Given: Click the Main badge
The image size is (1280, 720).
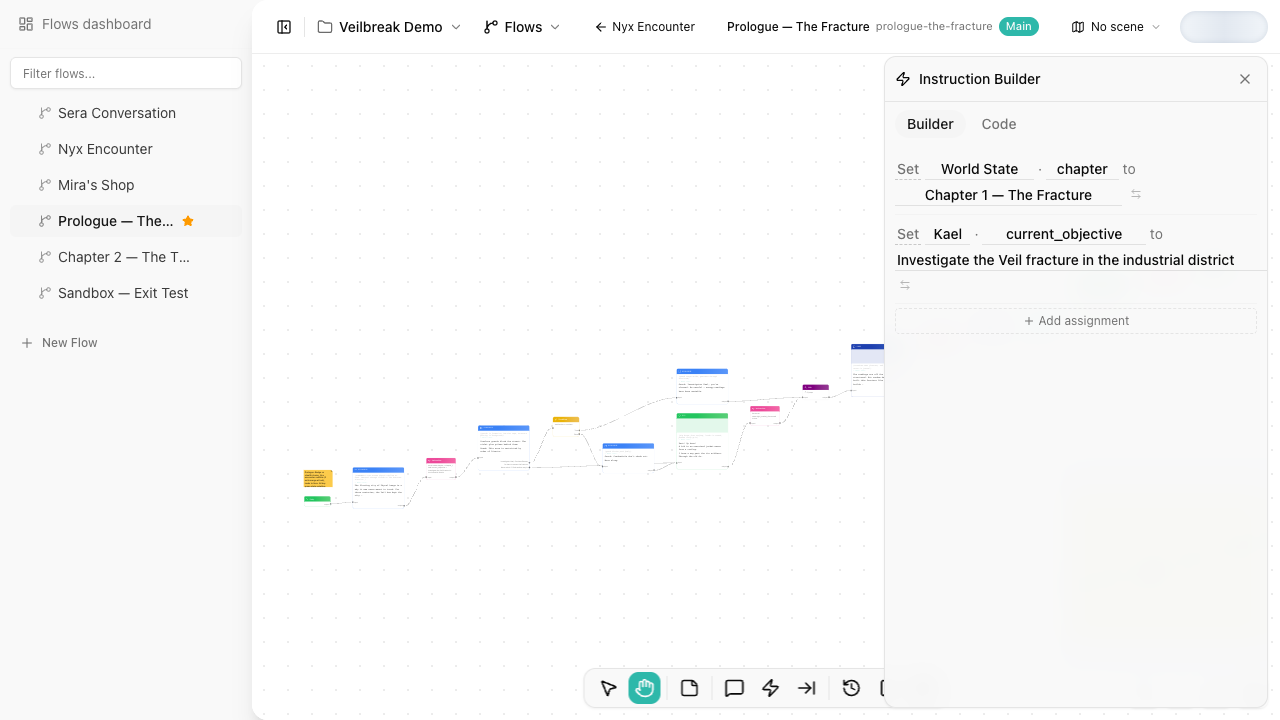Looking at the screenshot, I should [1019, 27].
